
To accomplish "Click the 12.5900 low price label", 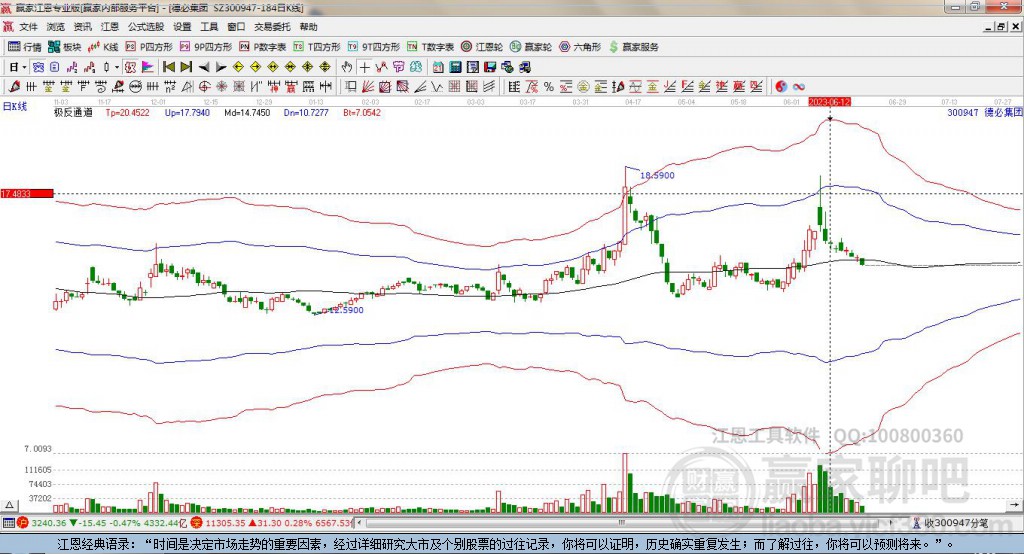I will point(346,310).
